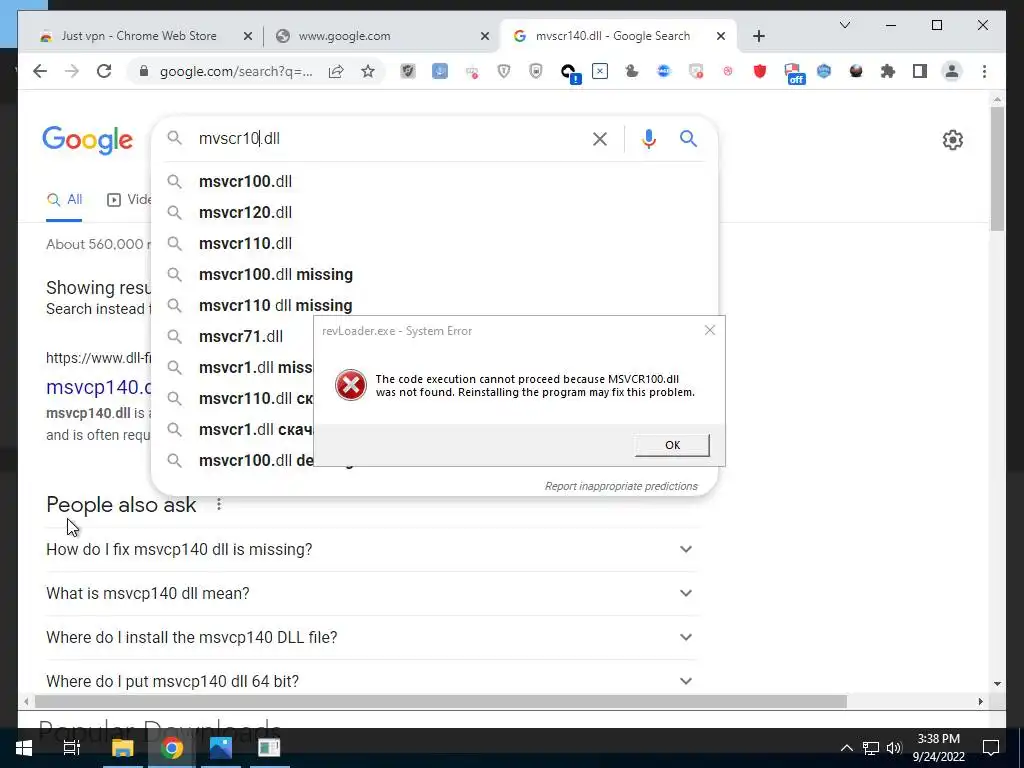Image resolution: width=1024 pixels, height=768 pixels.
Task: Reload the page with the refresh icon
Action: click(x=104, y=71)
